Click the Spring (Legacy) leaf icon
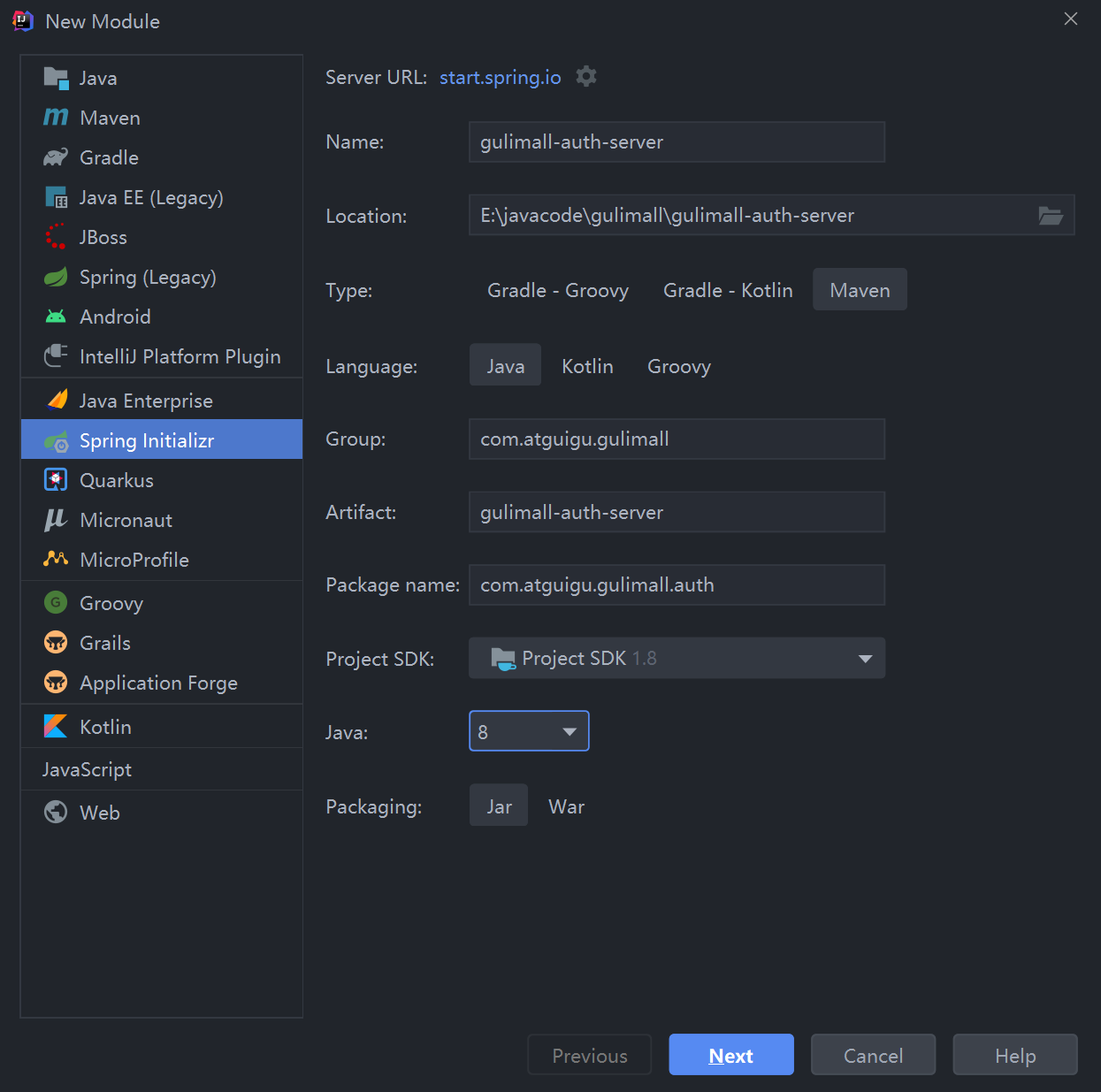The image size is (1101, 1092). point(56,277)
